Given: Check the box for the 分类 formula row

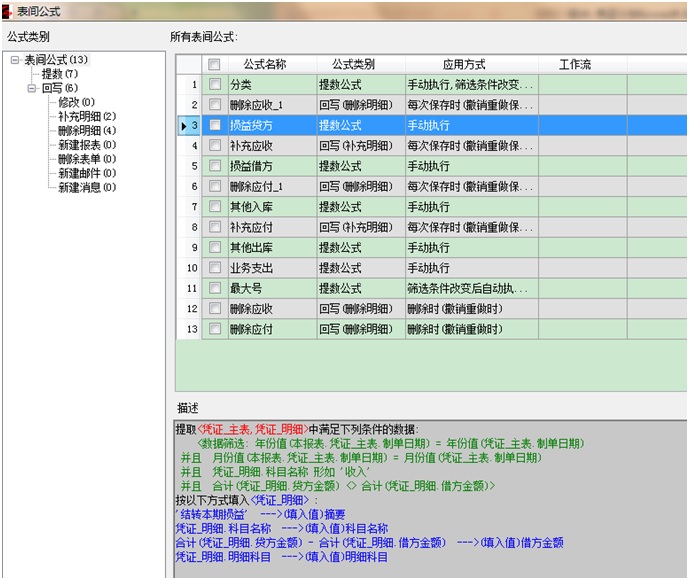Looking at the screenshot, I should click(214, 85).
